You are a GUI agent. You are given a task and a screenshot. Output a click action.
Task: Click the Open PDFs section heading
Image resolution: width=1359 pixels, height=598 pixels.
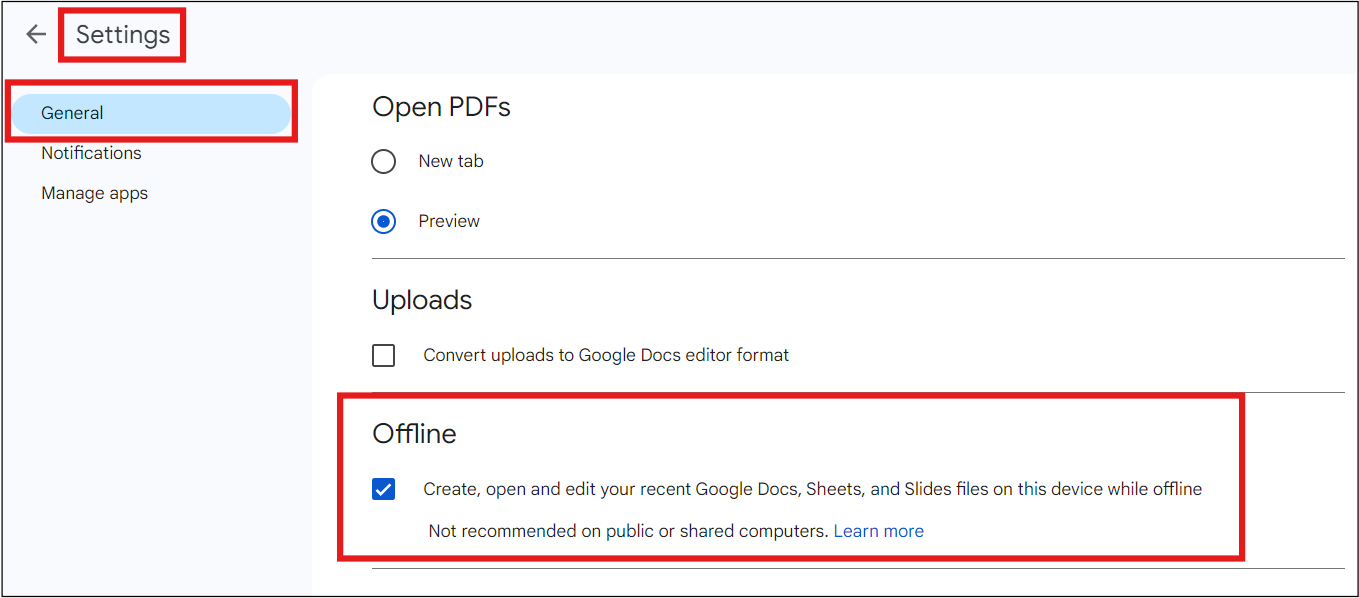tap(441, 107)
